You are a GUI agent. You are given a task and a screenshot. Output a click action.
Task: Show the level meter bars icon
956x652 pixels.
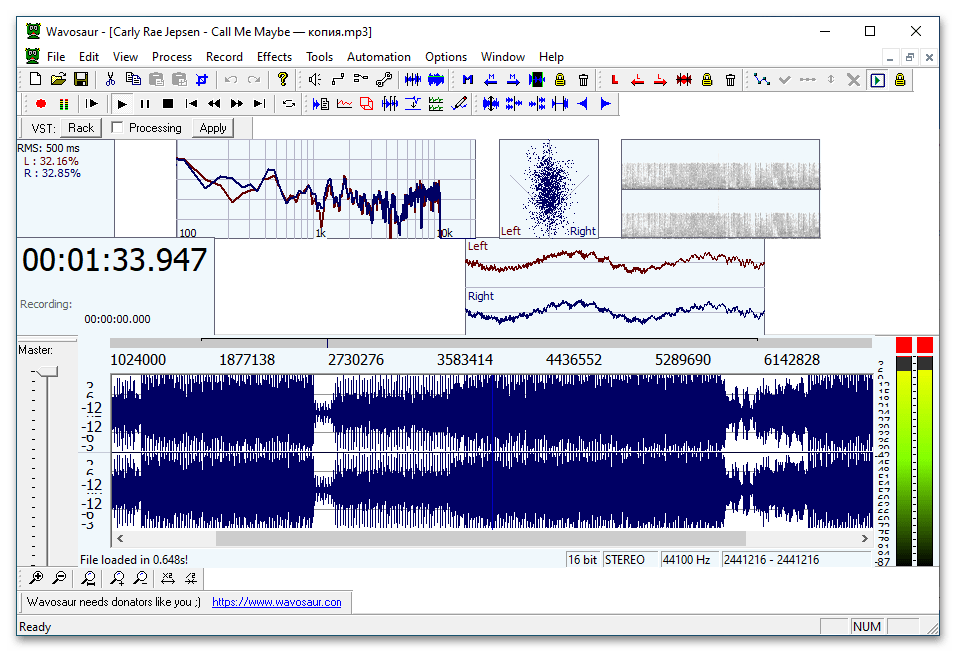64,104
